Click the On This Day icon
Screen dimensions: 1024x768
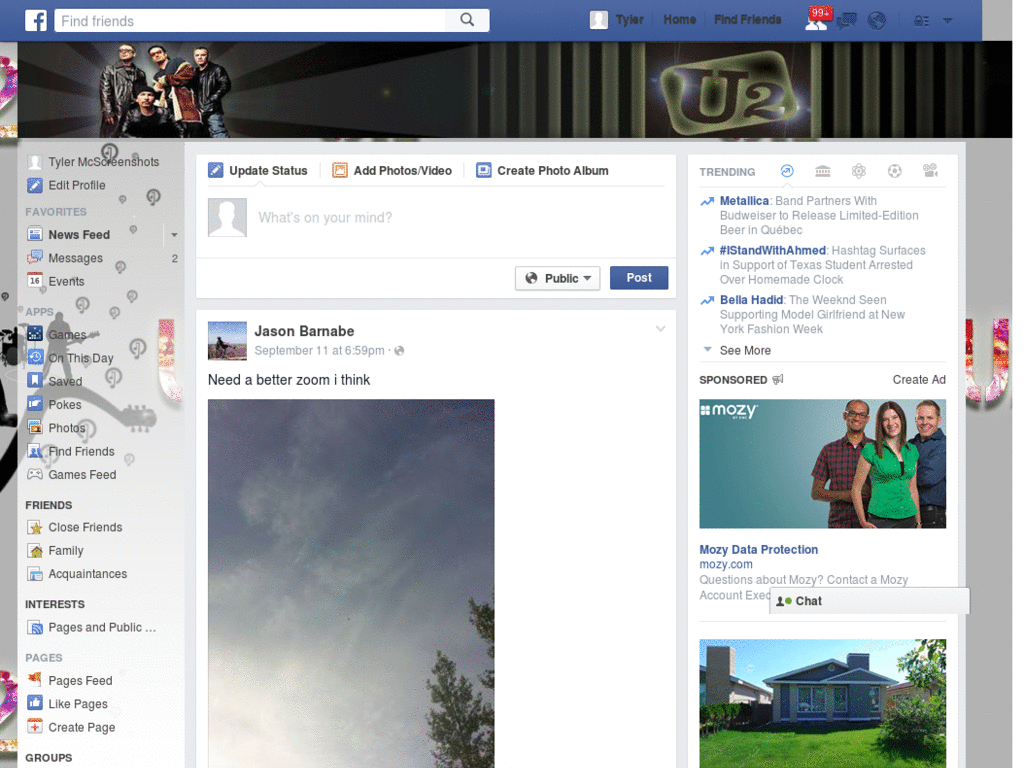tap(35, 358)
